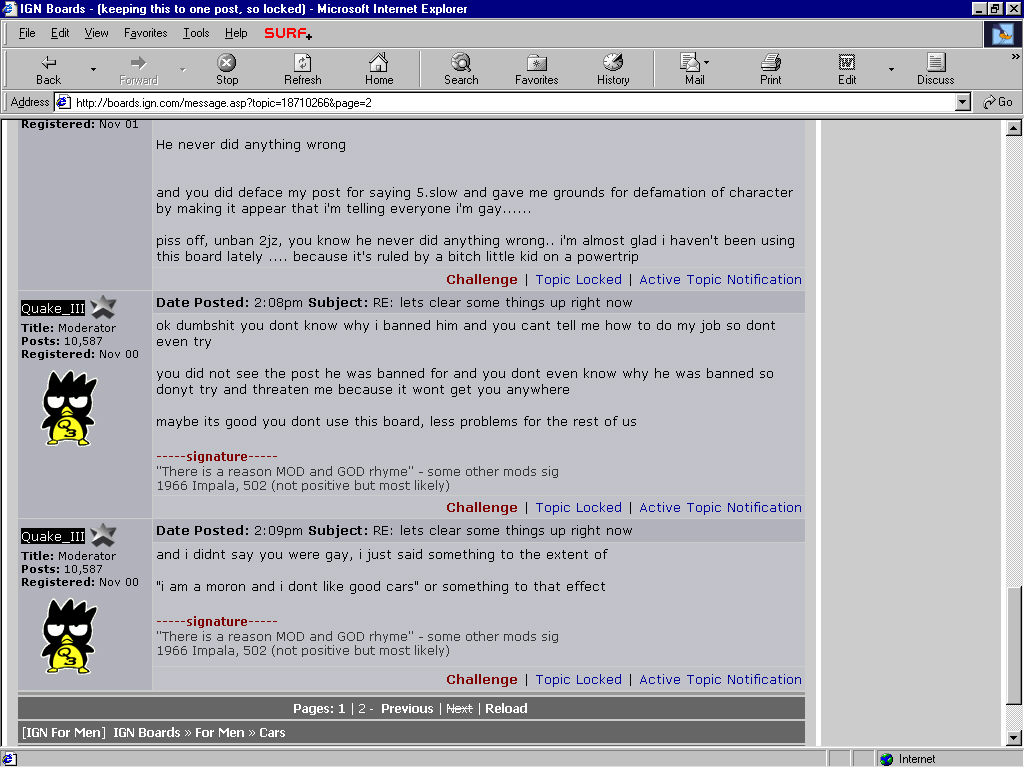Open the Edit menu

[60, 33]
